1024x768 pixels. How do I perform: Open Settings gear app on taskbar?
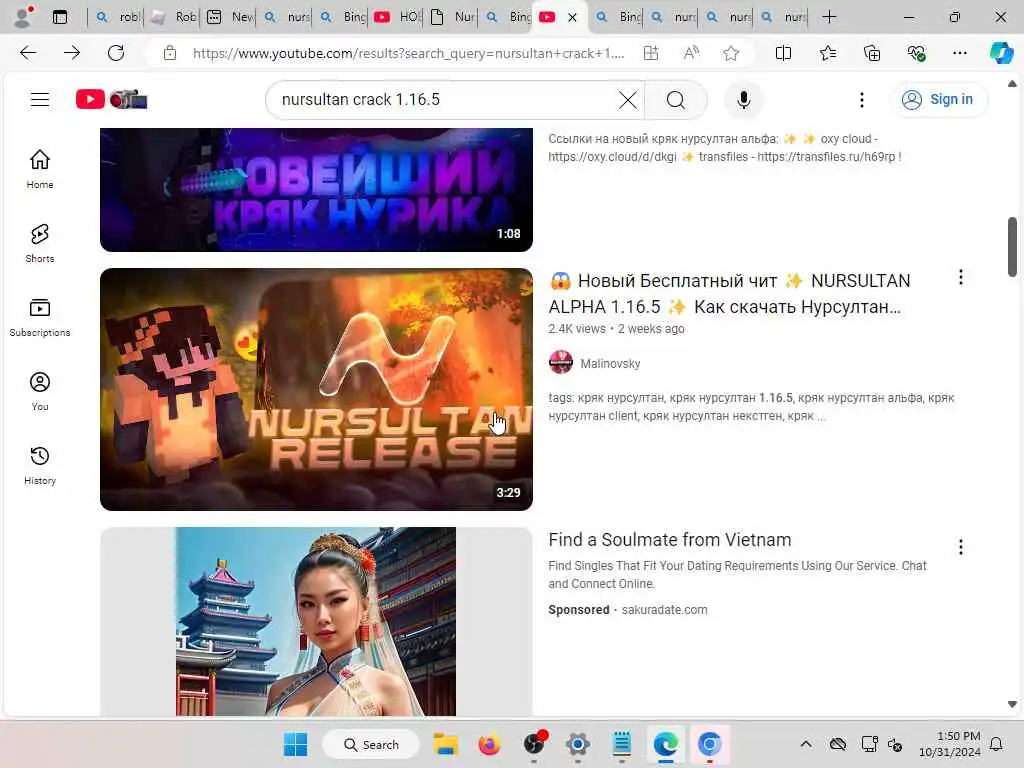[x=577, y=744]
